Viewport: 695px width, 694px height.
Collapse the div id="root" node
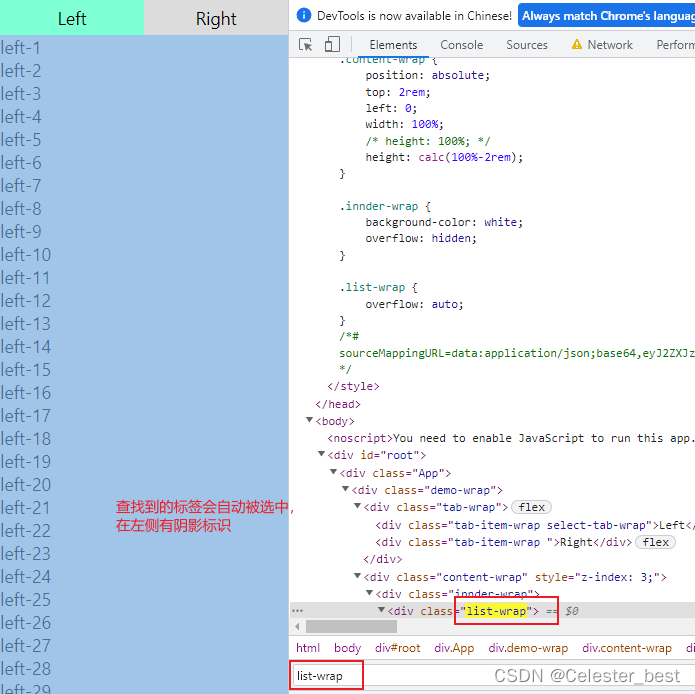(x=321, y=454)
